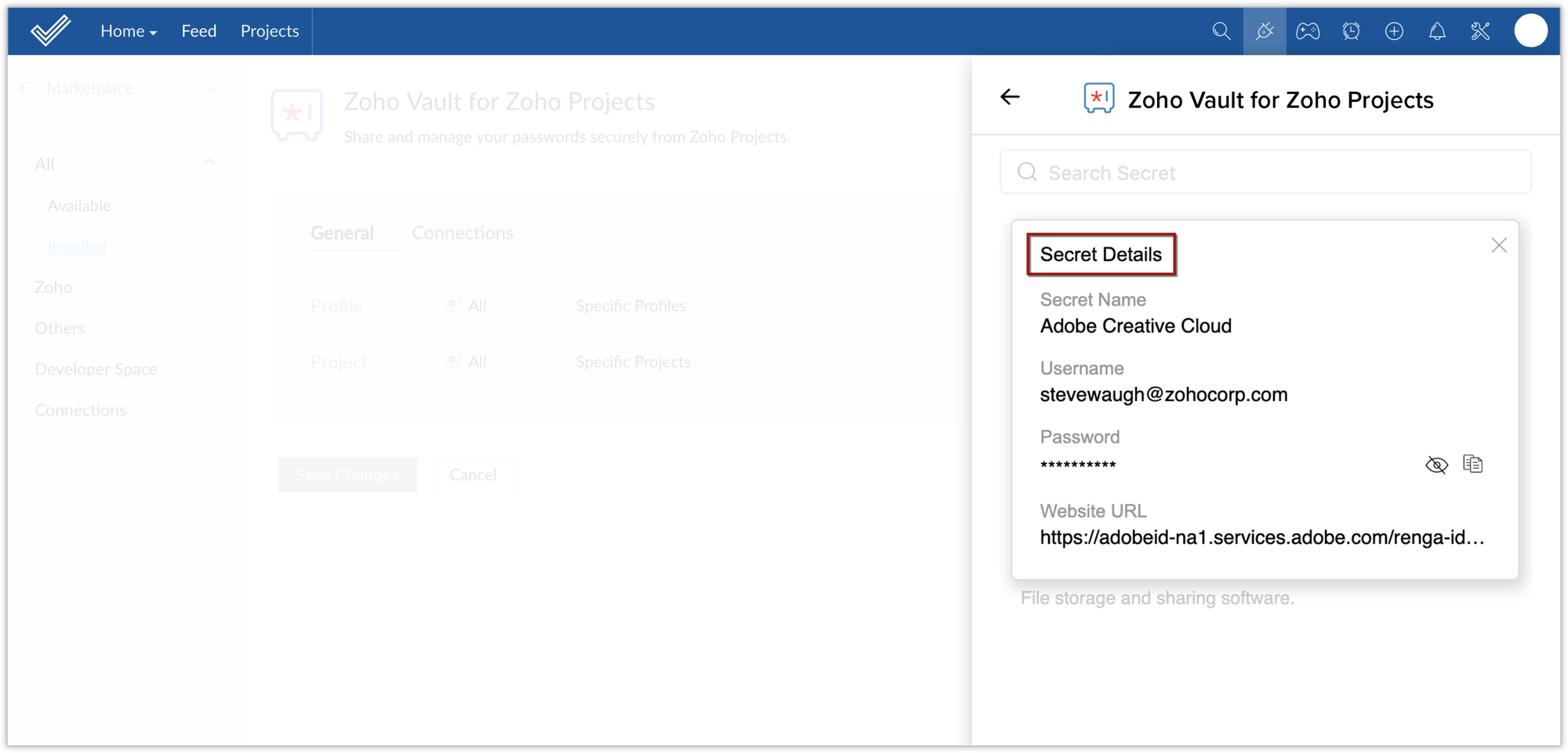Image resolution: width=1568 pixels, height=753 pixels.
Task: Open the setup tools icon in top bar
Action: click(x=1480, y=31)
